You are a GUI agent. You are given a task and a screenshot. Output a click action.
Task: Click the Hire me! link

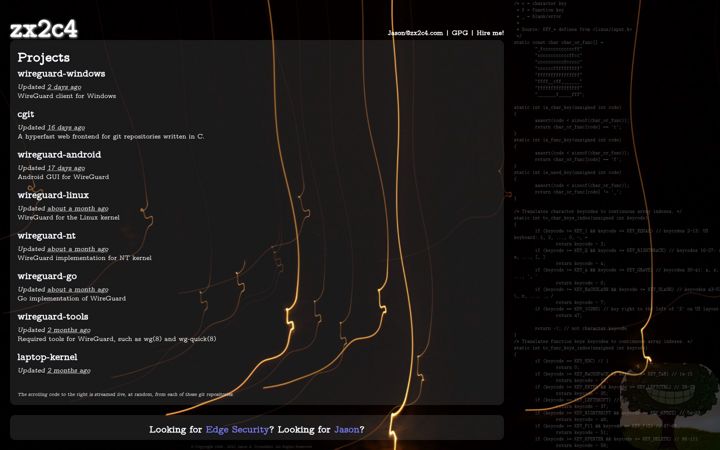pyautogui.click(x=490, y=33)
